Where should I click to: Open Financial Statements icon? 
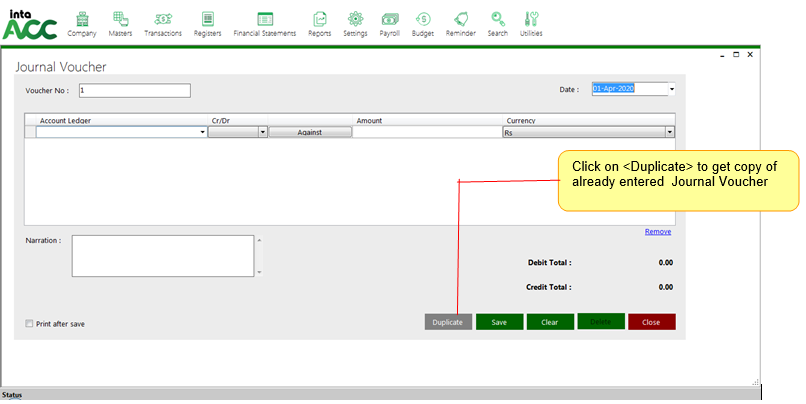coord(265,20)
